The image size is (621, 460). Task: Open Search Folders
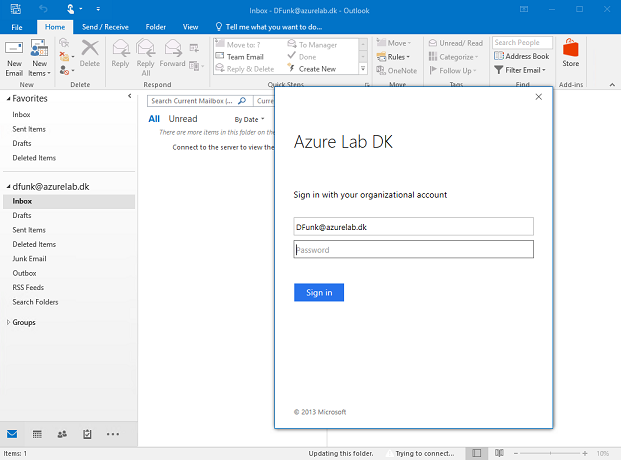point(35,302)
